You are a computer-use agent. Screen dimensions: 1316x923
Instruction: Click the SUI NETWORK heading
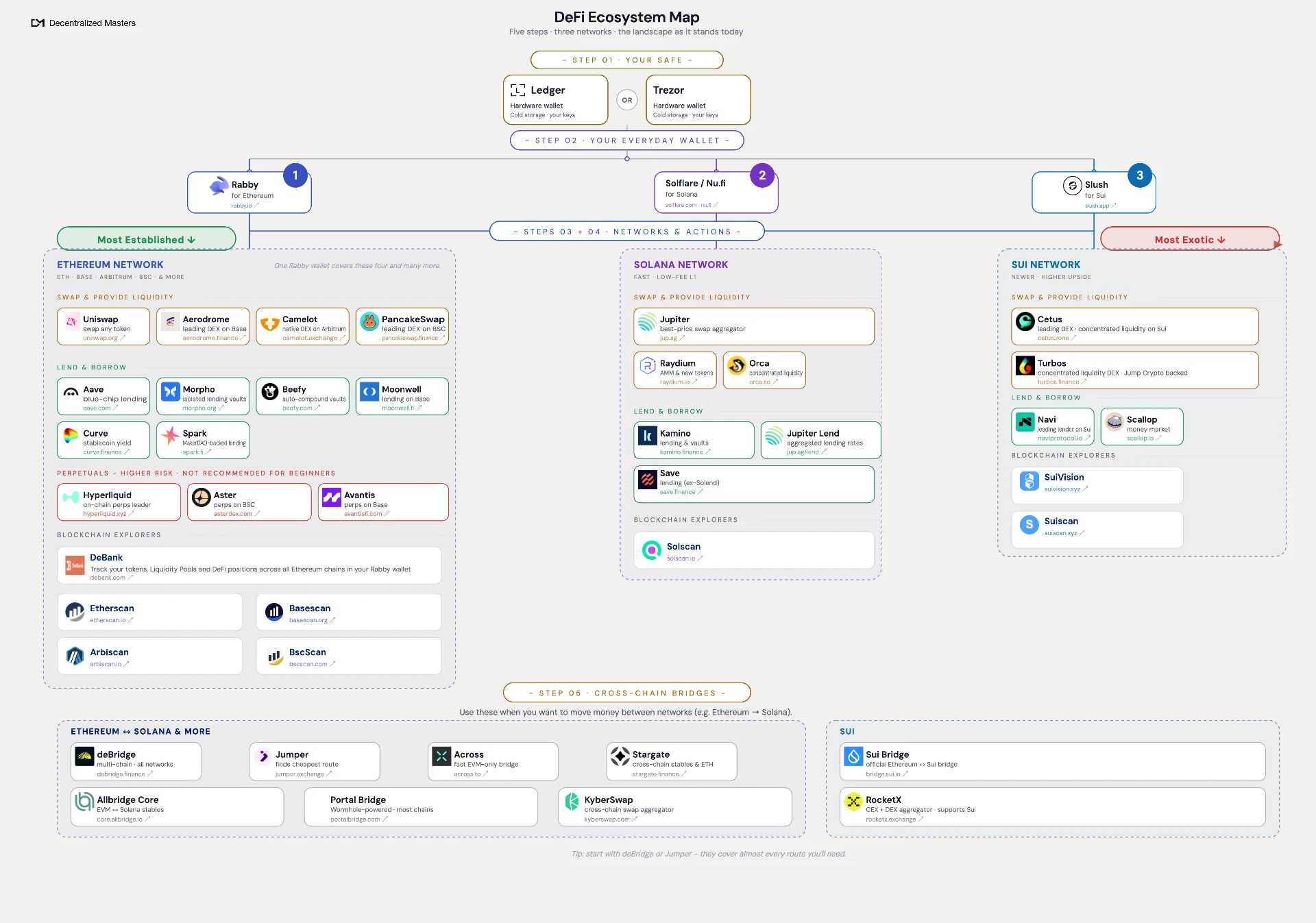click(x=1045, y=264)
